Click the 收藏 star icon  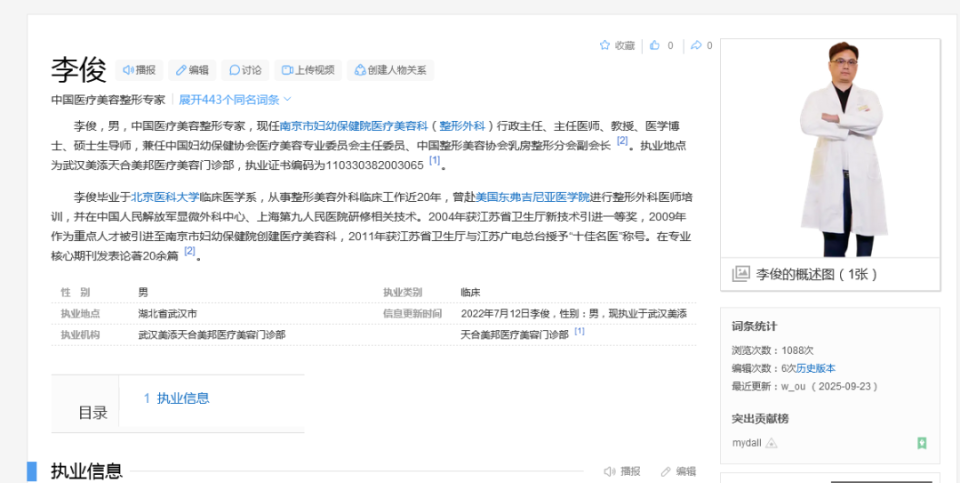605,45
